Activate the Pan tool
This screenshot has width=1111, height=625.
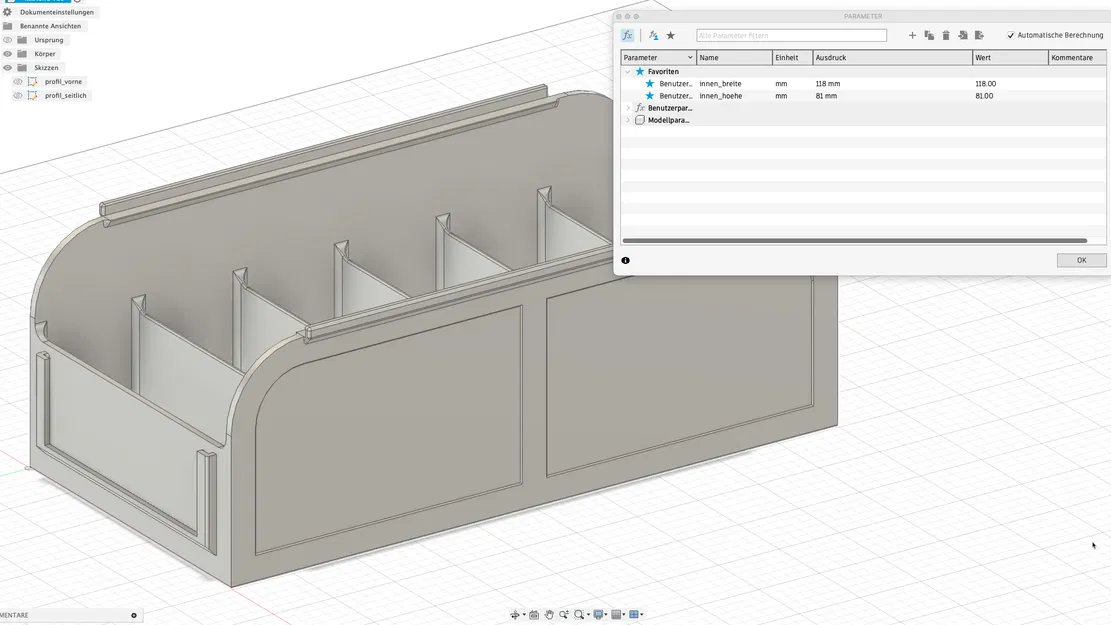pos(548,615)
